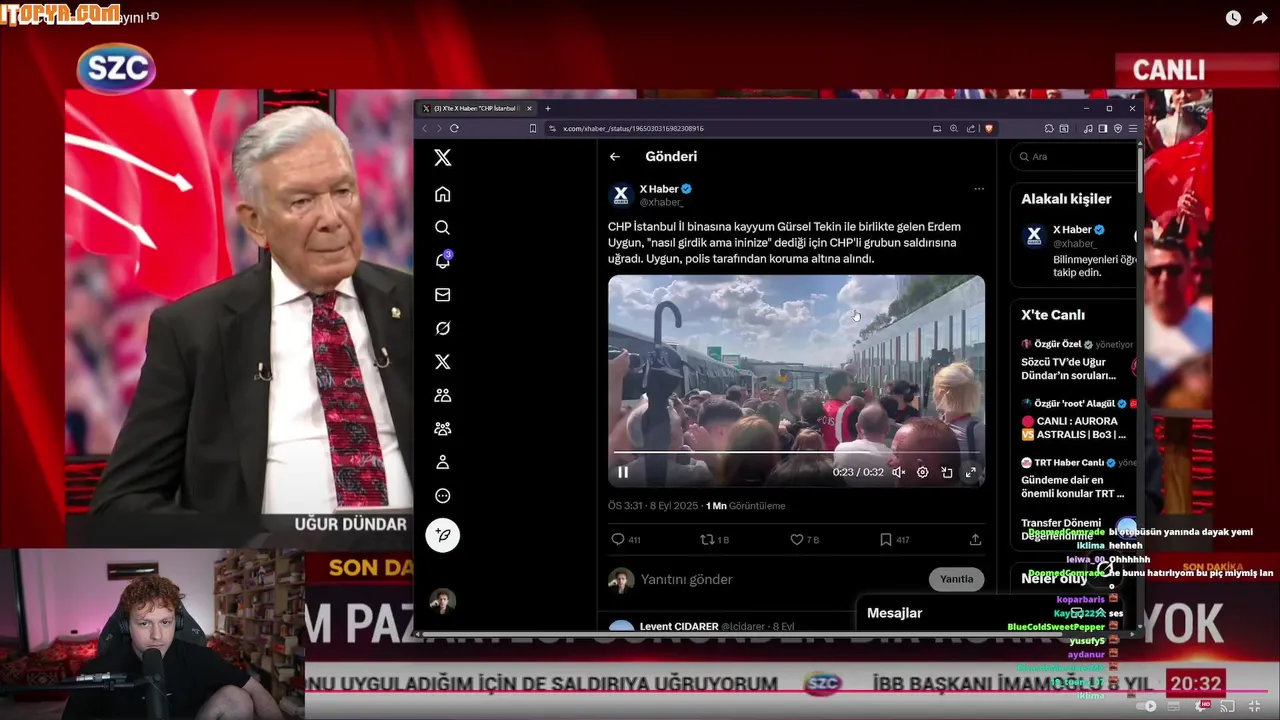
Task: Open the account avatar menu in X sidebar
Action: (x=443, y=601)
